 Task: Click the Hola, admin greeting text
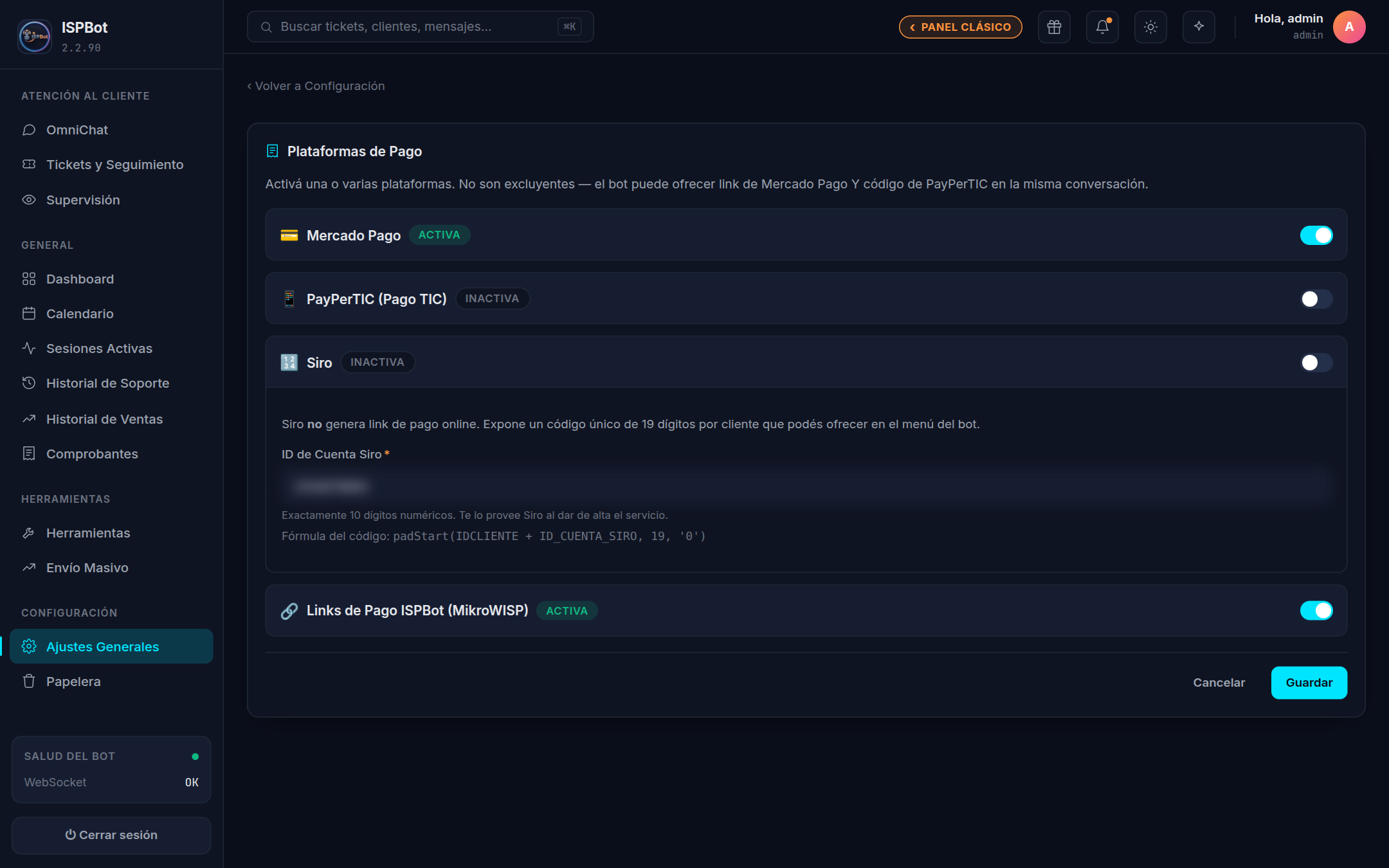tap(1288, 19)
